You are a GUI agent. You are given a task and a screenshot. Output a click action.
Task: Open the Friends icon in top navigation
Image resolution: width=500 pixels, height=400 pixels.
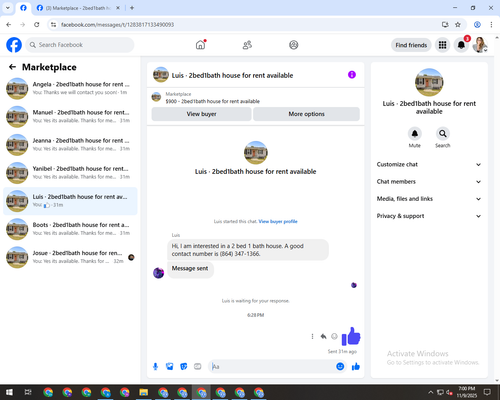click(247, 45)
